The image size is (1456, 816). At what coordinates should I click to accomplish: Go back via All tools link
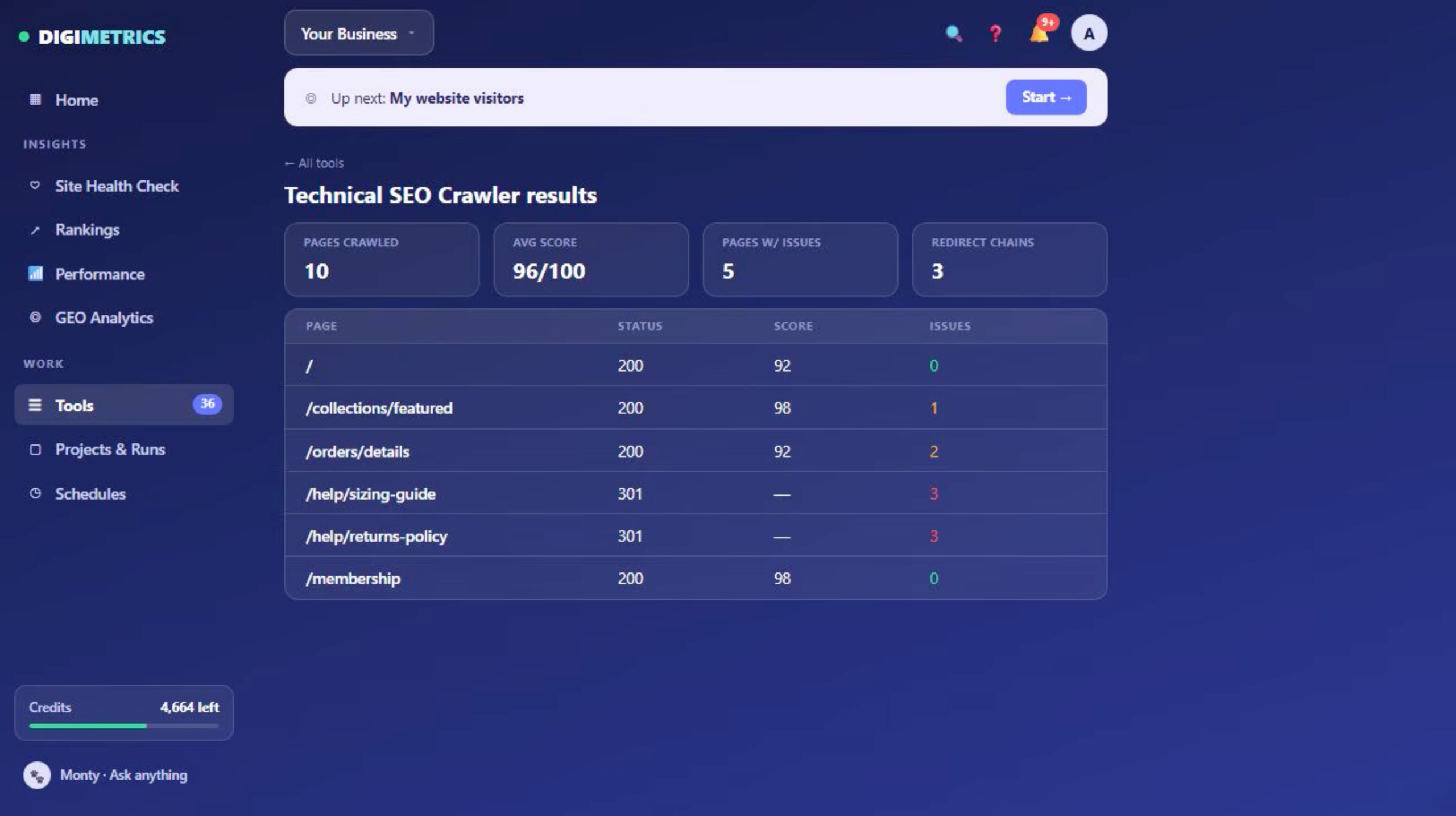coord(314,163)
